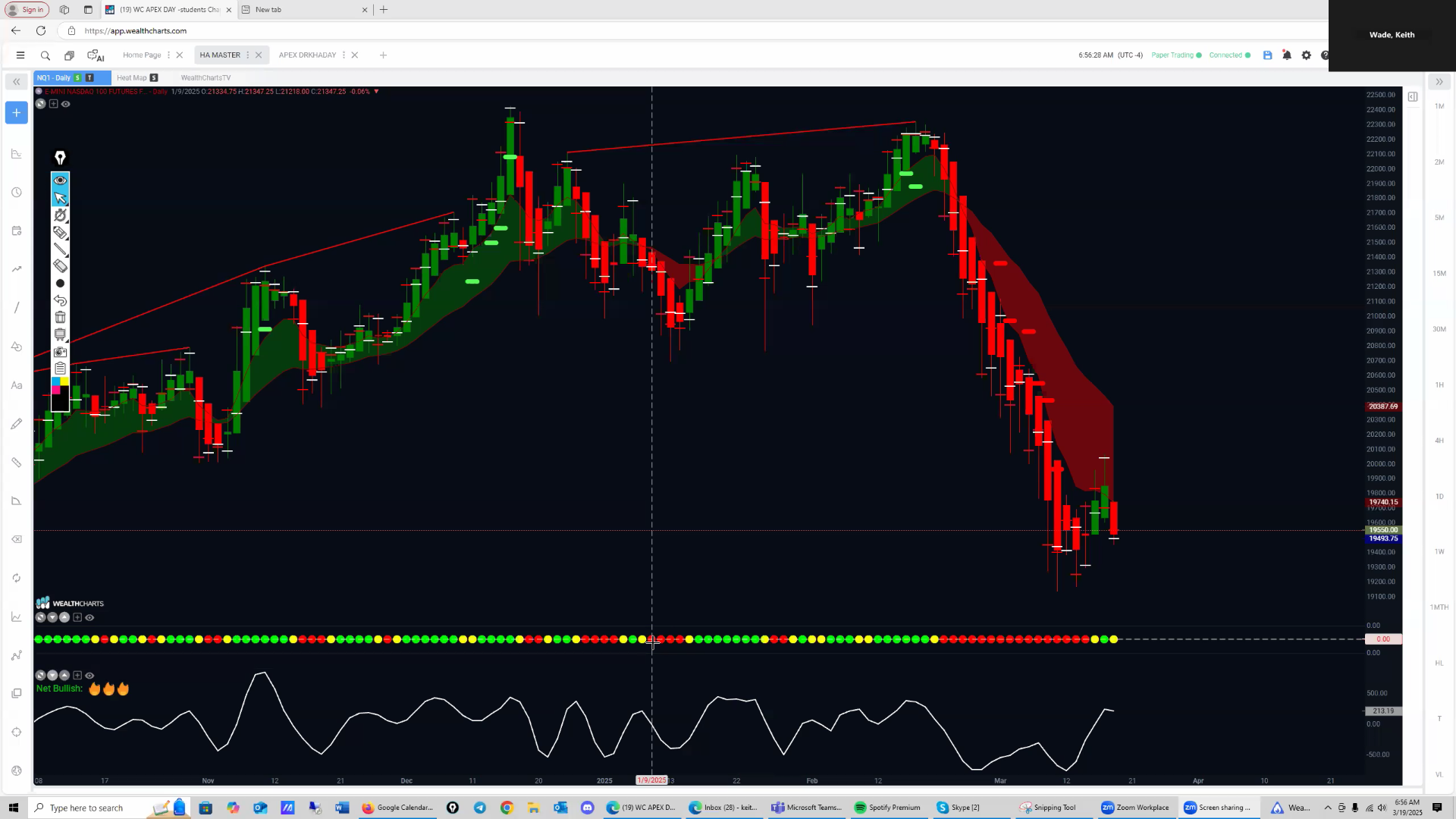Take a chart snapshot with camera icon
1456x819 pixels.
click(x=60, y=352)
